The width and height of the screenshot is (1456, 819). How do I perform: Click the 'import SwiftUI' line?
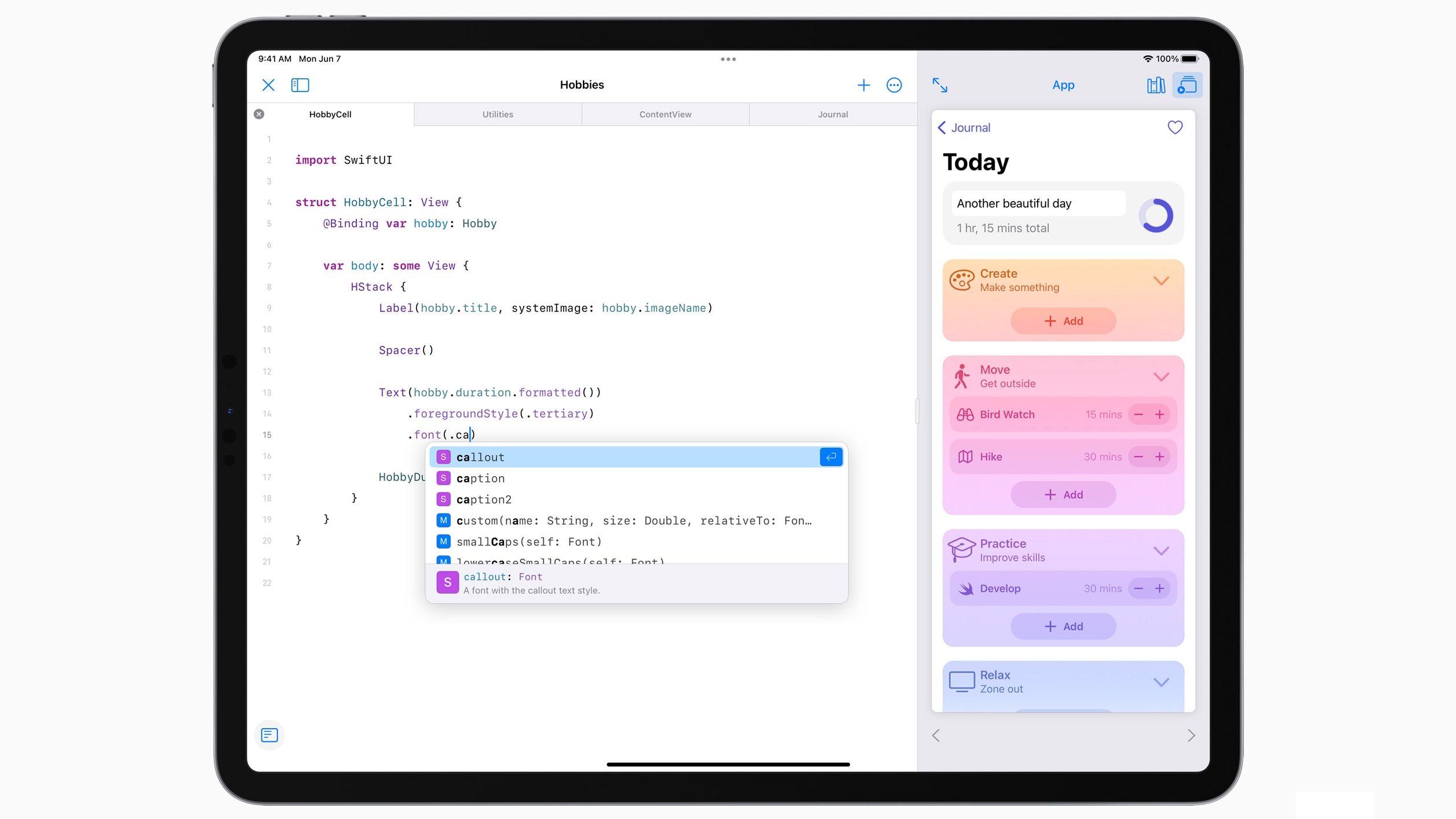(344, 160)
